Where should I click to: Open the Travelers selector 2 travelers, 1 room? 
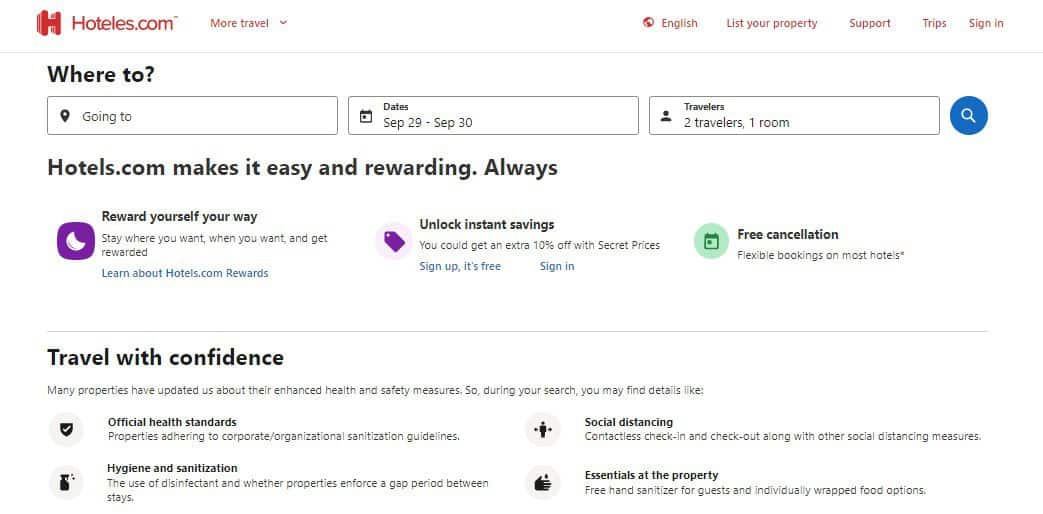click(794, 116)
